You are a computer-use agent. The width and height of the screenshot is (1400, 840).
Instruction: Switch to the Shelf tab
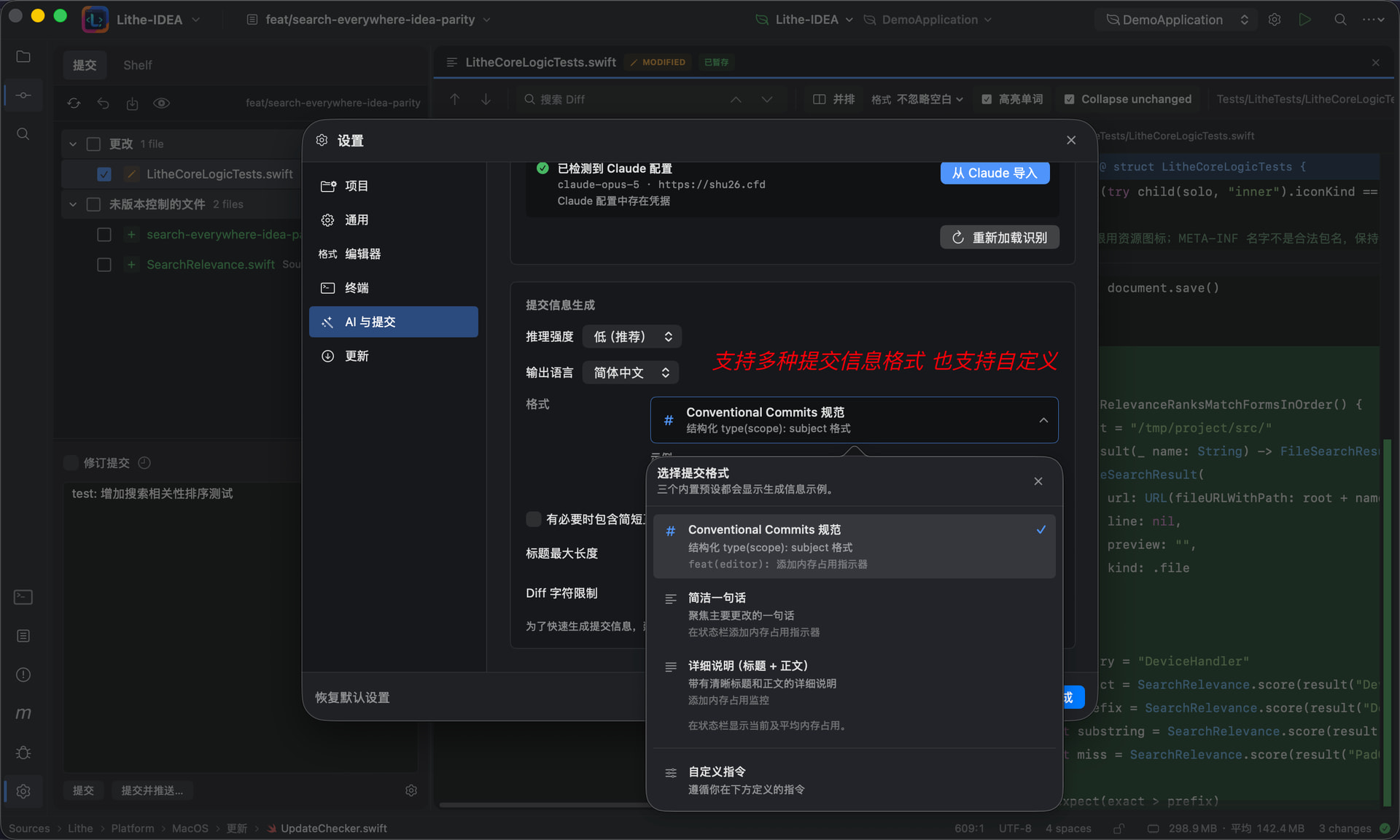(x=137, y=65)
